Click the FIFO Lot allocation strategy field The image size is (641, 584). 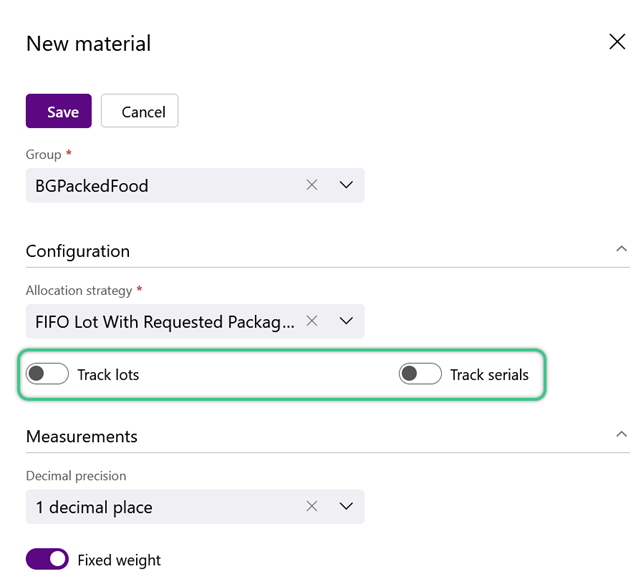click(x=195, y=321)
